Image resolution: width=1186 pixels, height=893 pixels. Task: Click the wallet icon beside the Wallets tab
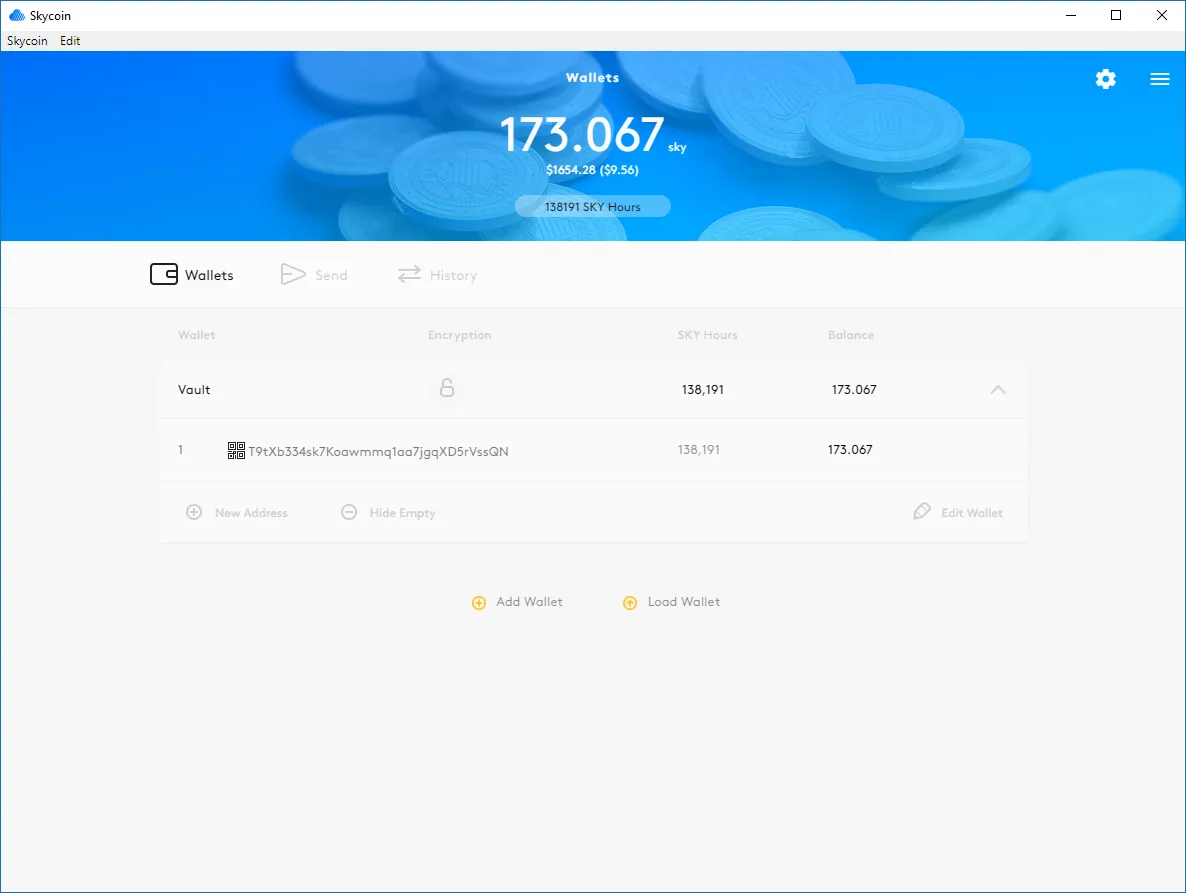coord(163,274)
